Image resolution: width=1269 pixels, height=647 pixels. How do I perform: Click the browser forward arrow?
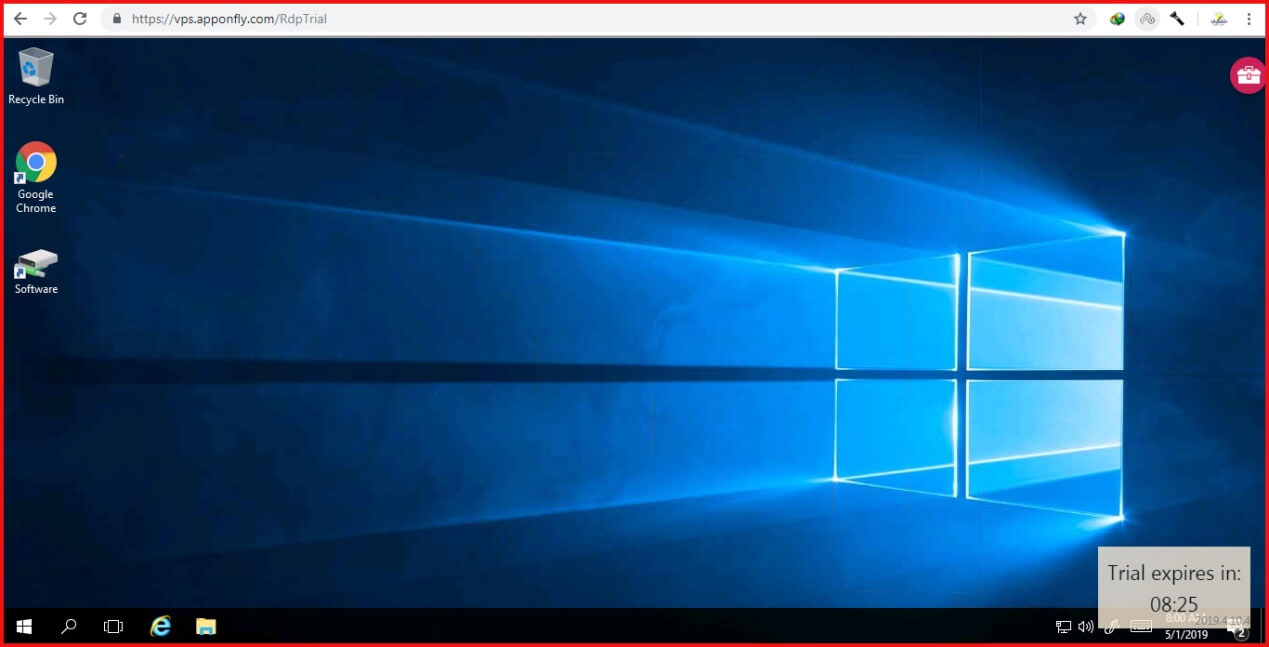(50, 19)
